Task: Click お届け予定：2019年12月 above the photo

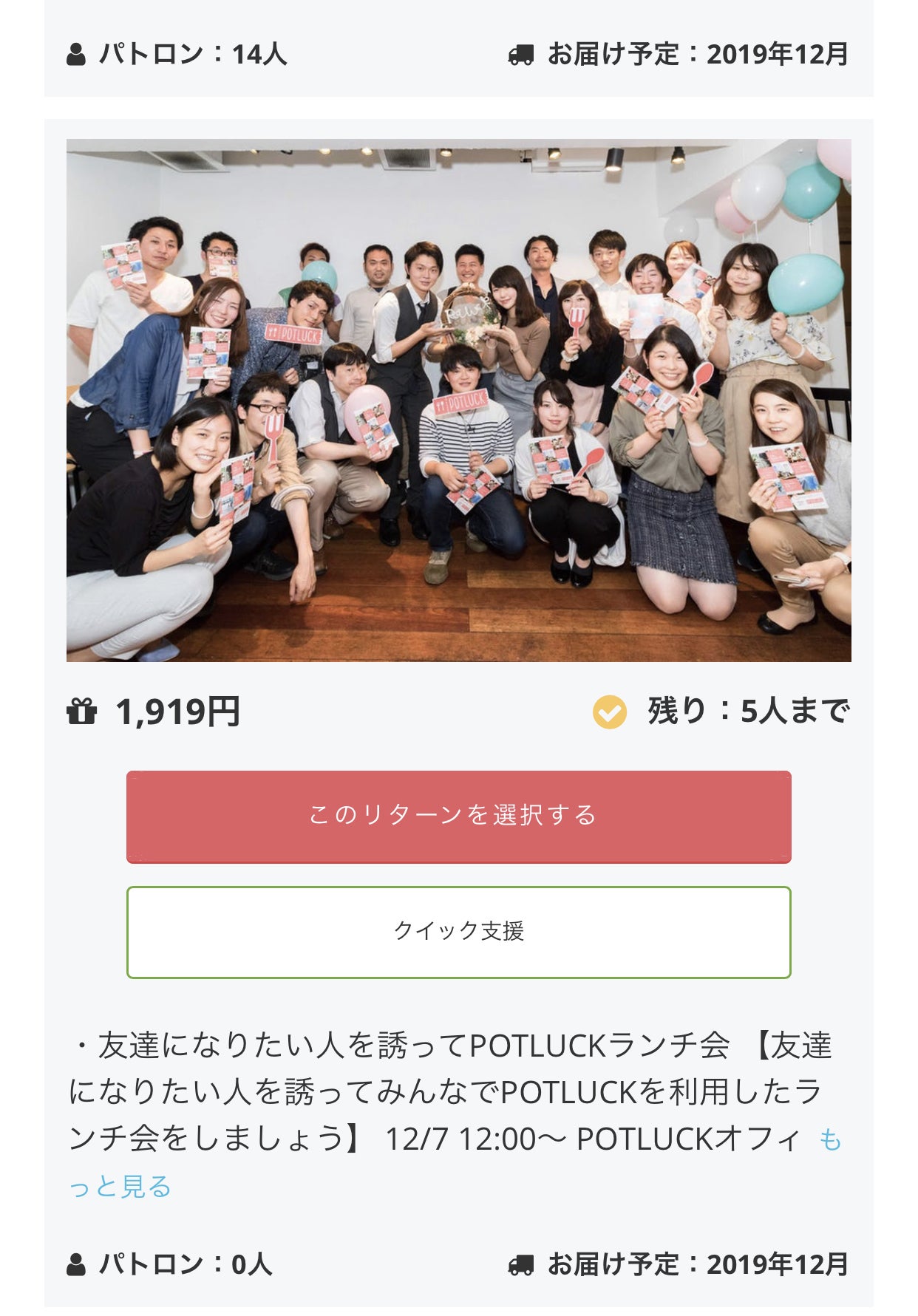Action: click(x=697, y=54)
